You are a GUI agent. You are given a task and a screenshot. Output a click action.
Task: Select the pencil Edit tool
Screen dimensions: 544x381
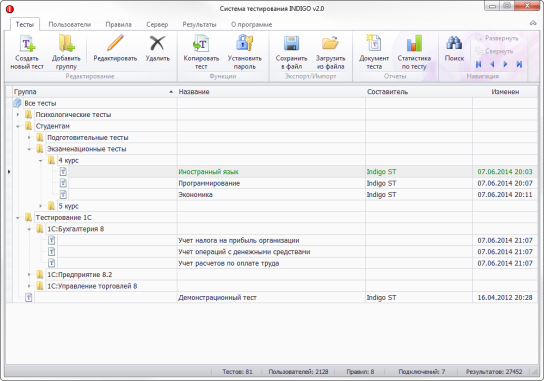tap(115, 43)
